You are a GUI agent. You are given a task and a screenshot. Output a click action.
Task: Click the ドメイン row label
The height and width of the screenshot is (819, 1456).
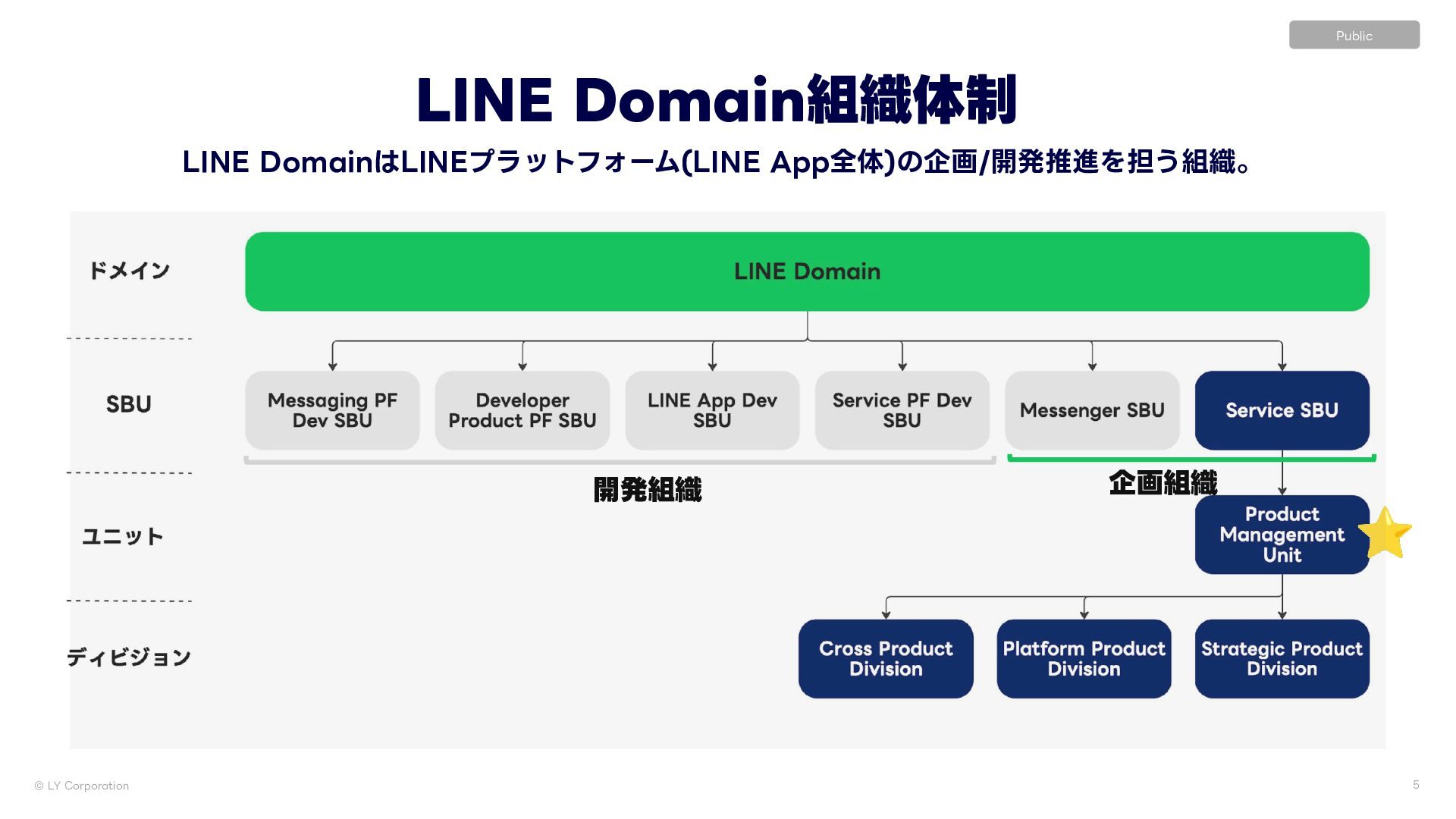click(129, 271)
